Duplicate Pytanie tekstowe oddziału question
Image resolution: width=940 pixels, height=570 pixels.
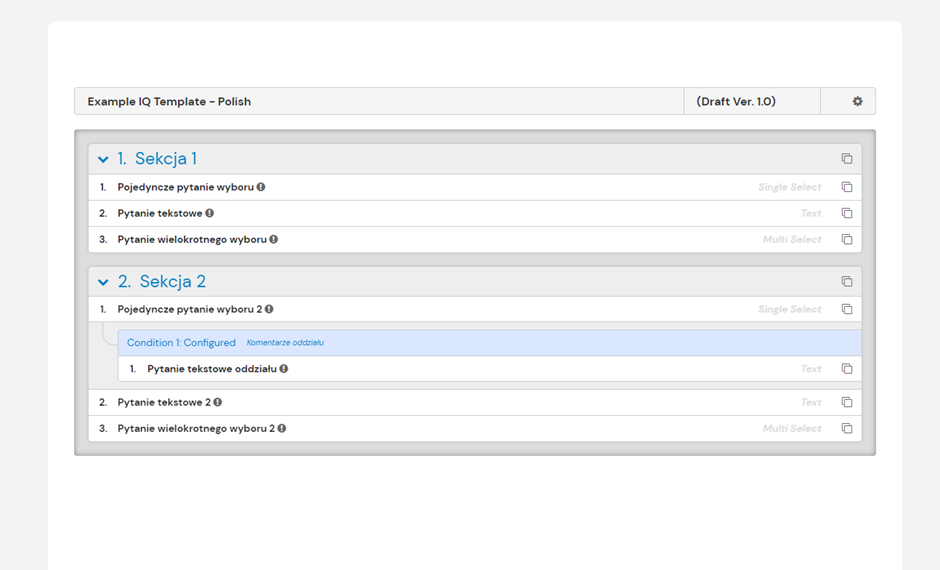click(x=847, y=369)
